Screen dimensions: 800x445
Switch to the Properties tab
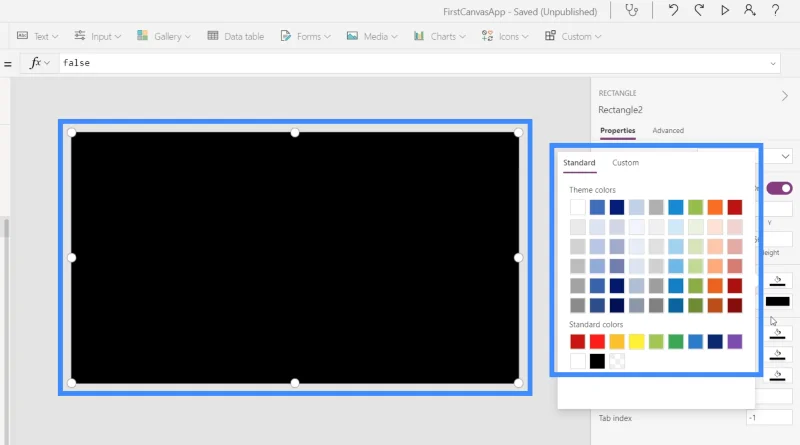pyautogui.click(x=617, y=131)
